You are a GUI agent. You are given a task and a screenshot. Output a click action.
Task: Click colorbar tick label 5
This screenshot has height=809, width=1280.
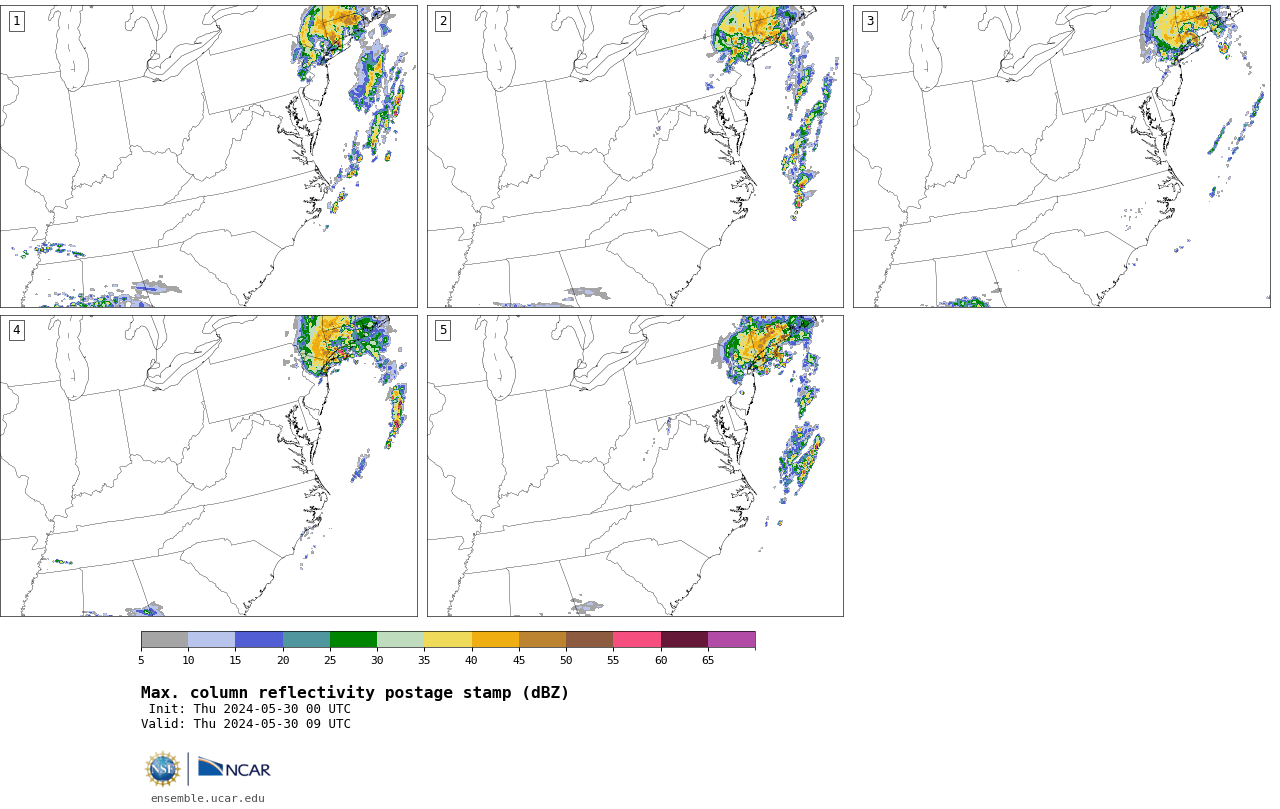(x=141, y=660)
